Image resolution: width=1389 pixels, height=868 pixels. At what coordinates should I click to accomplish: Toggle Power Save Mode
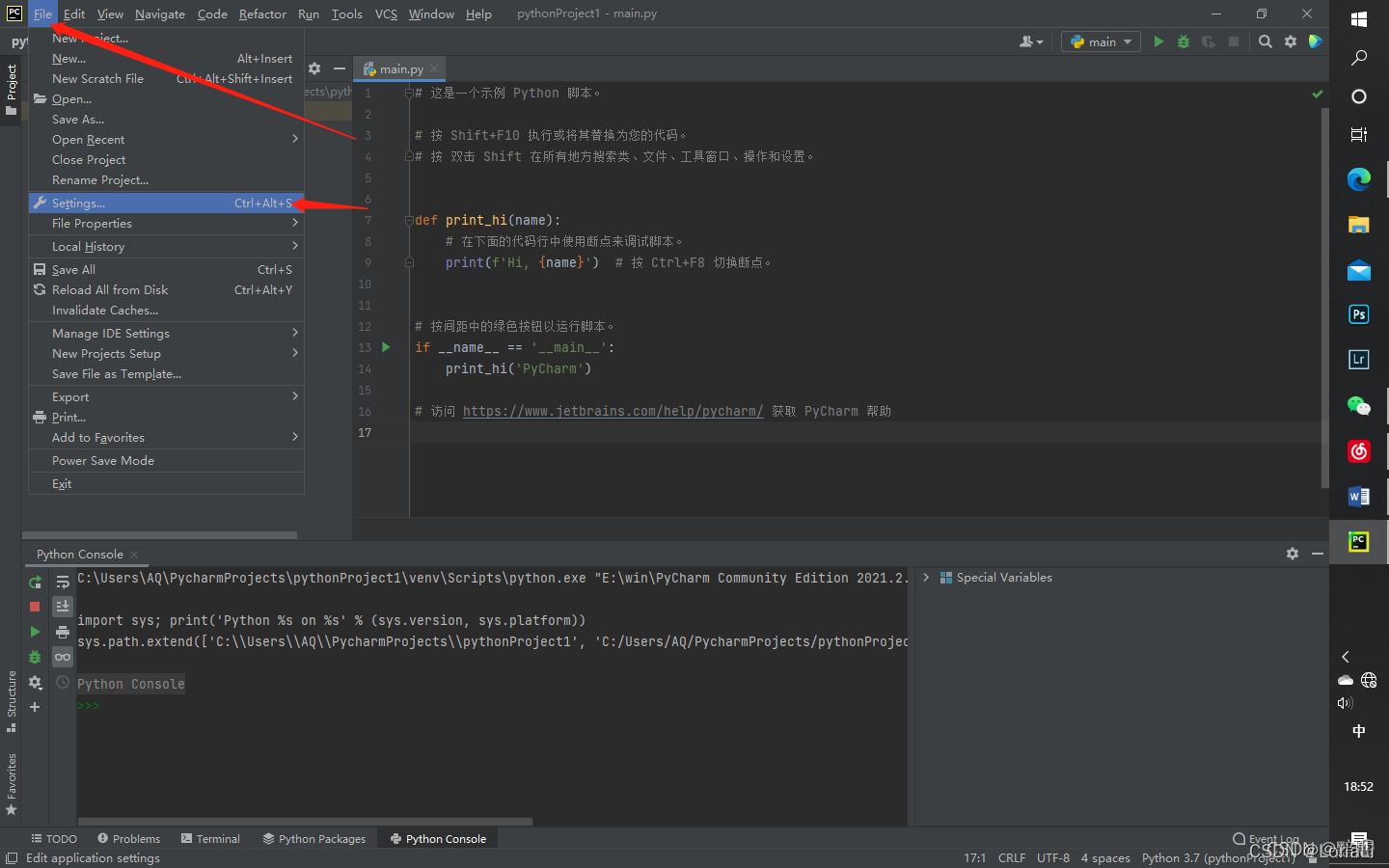tap(166, 460)
